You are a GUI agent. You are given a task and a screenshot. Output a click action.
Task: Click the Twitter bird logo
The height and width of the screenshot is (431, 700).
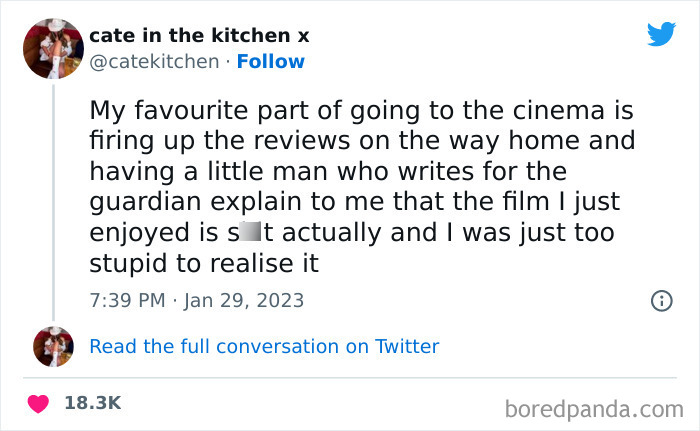tap(661, 35)
